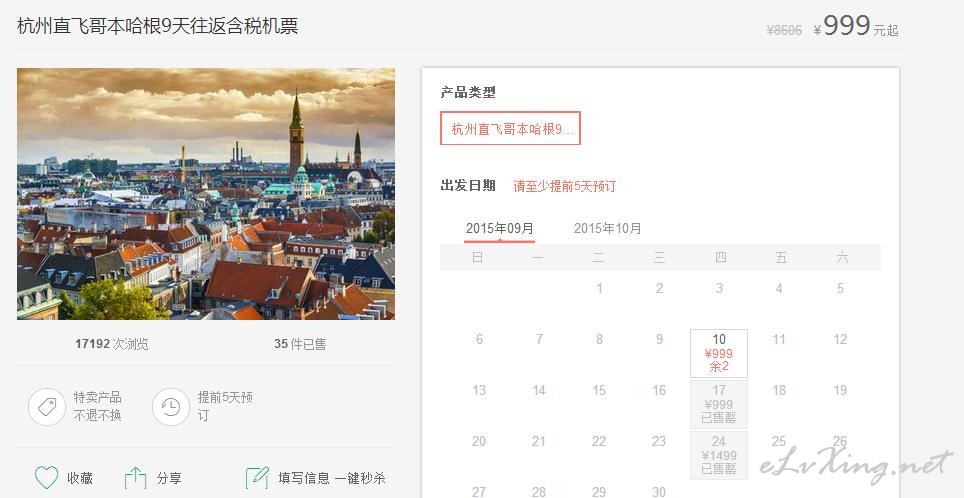
Task: Click sold-out date 24 at ¥1499
Action: pyautogui.click(x=719, y=455)
